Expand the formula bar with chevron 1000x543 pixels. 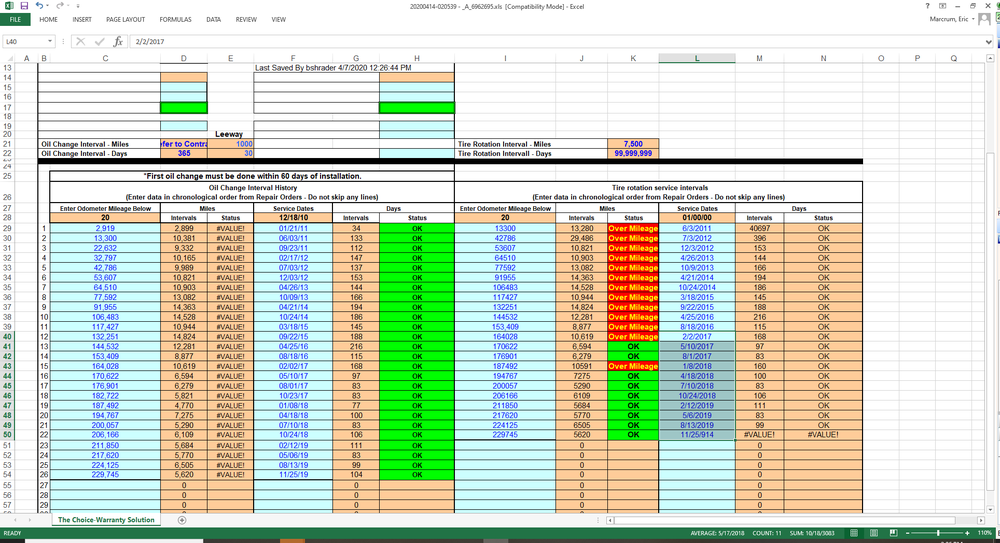pyautogui.click(x=991, y=42)
